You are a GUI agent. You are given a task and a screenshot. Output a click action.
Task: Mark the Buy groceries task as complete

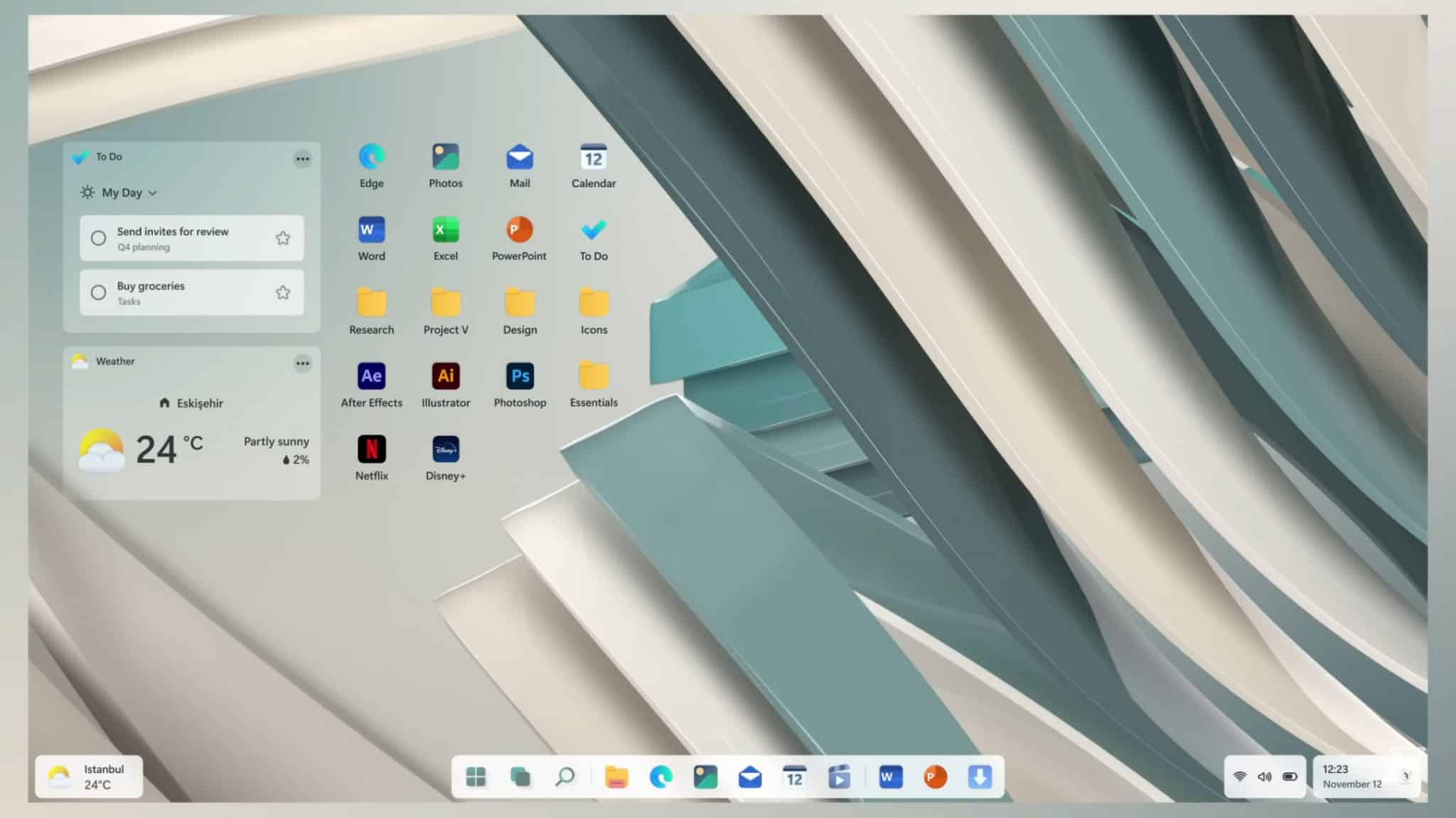pos(99,292)
